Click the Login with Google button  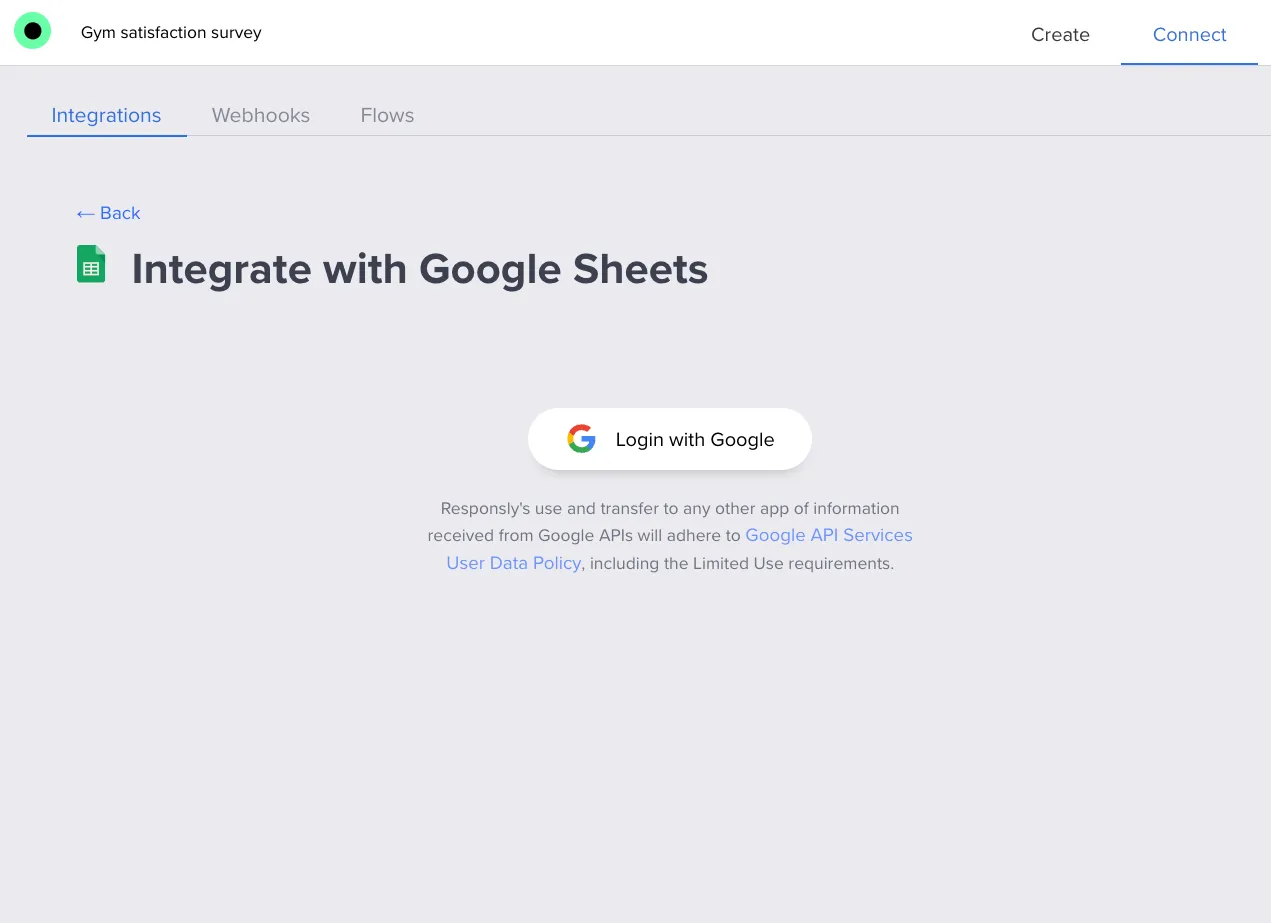[670, 438]
